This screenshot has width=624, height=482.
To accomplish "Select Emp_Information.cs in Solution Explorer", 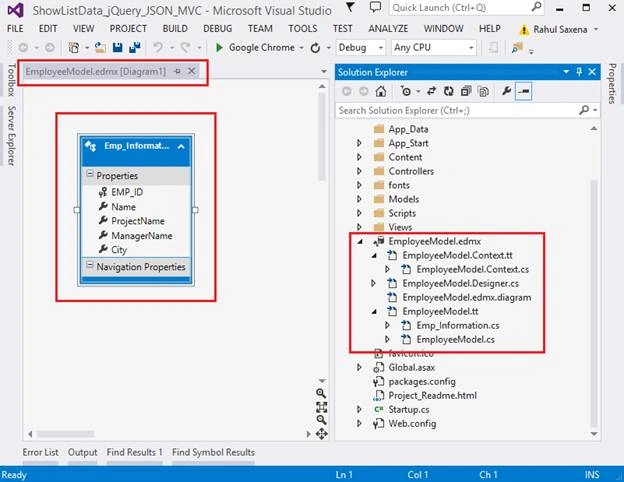I will (458, 326).
